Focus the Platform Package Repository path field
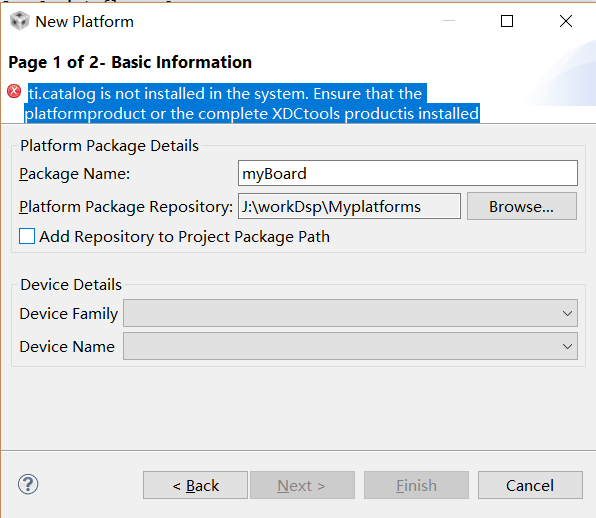Viewport: 596px width, 518px height. point(349,206)
